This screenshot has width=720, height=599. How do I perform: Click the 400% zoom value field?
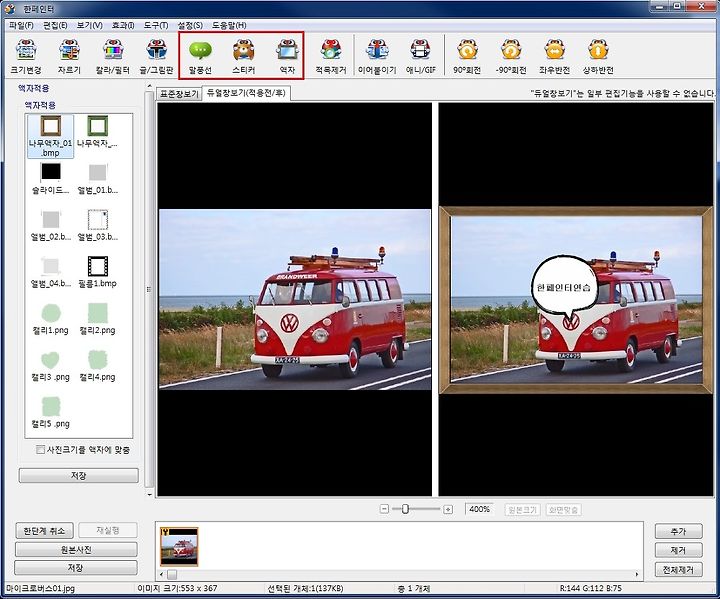point(479,509)
